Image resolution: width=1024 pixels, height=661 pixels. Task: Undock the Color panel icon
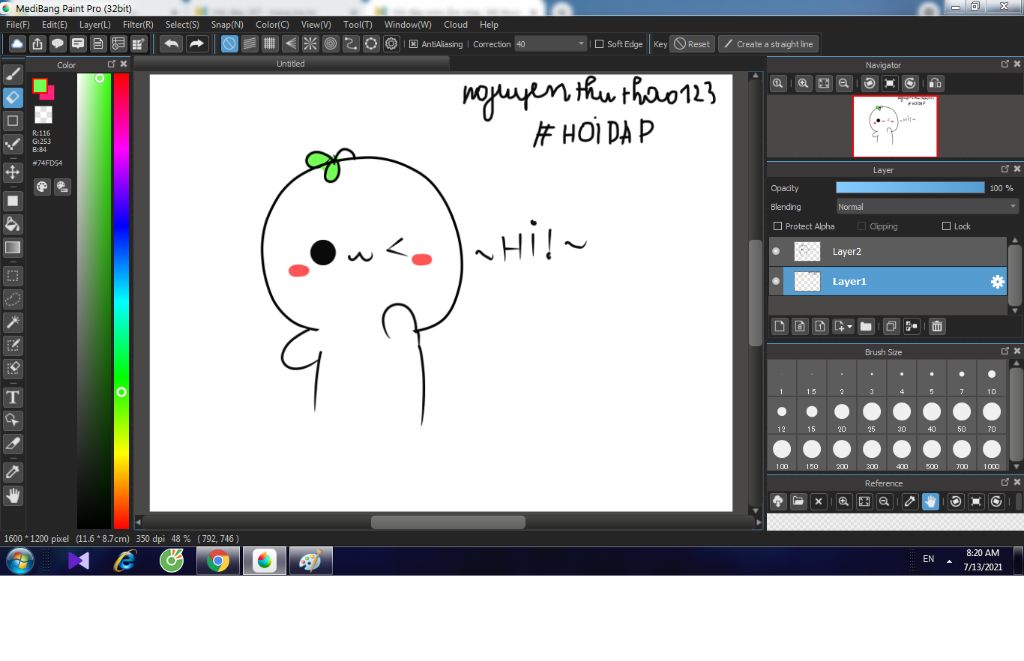click(111, 64)
